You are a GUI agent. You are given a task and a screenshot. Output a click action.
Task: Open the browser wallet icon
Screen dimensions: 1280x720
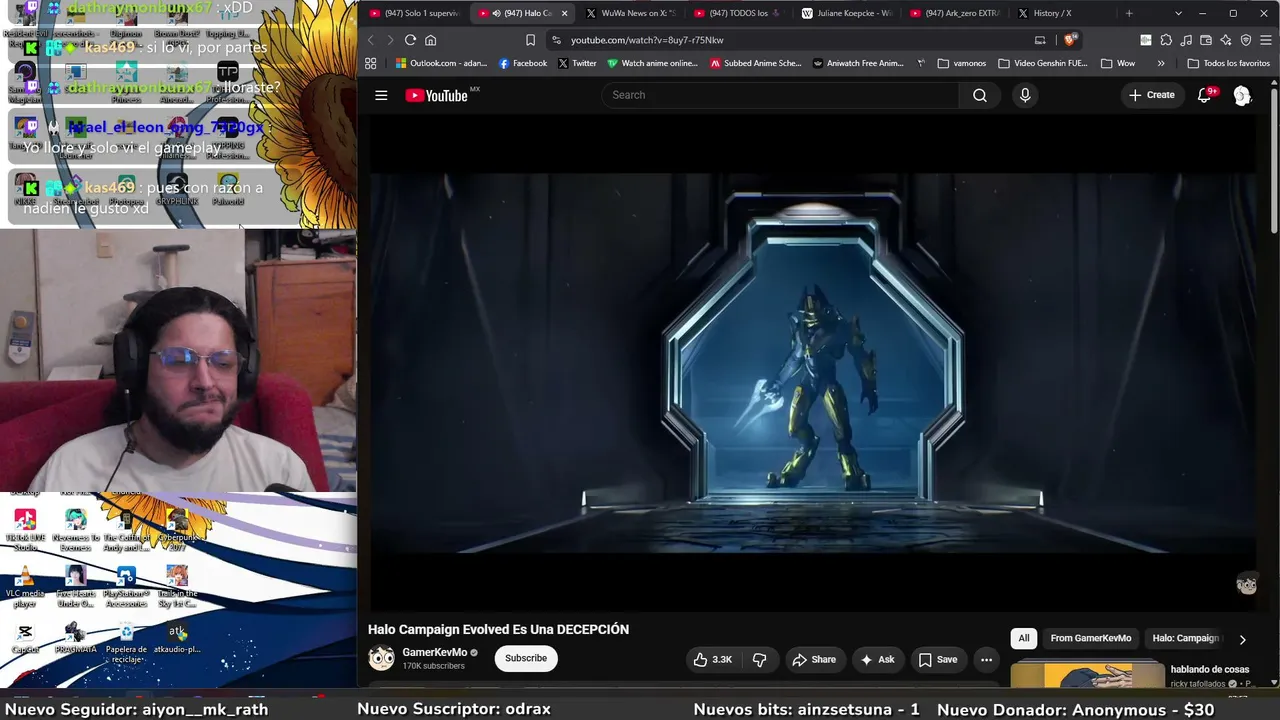[x=1206, y=40]
